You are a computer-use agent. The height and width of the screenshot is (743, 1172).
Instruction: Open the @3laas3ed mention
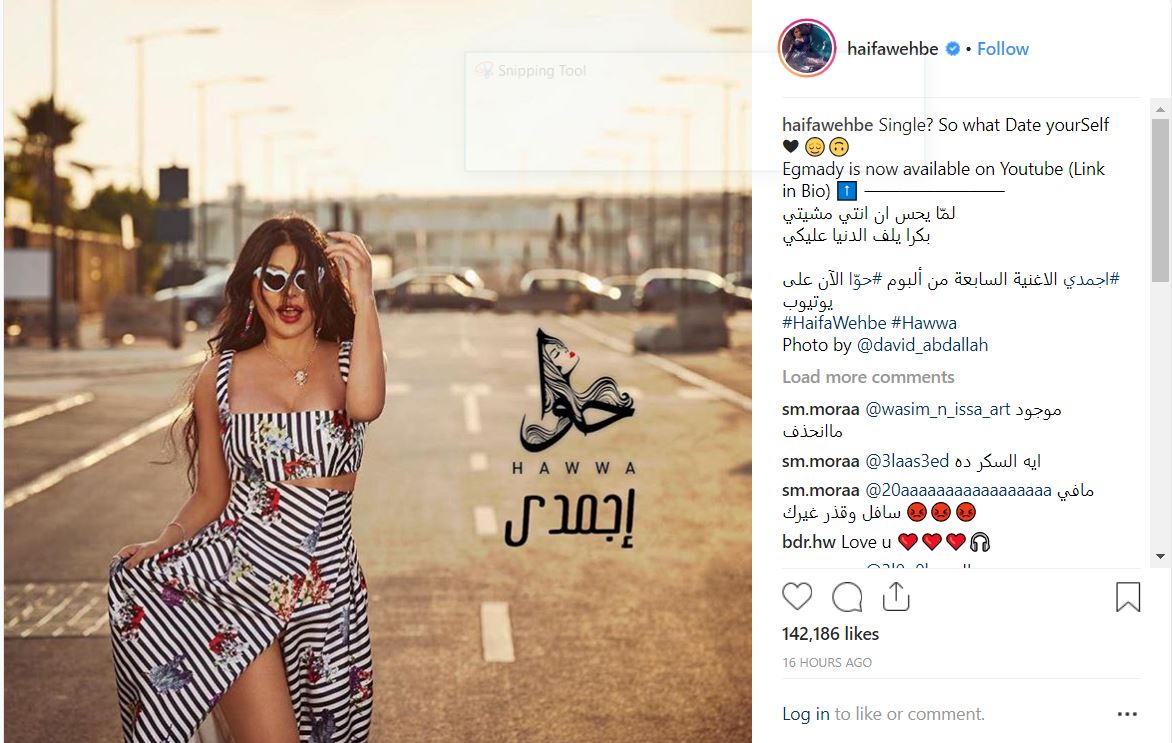pyautogui.click(x=907, y=461)
